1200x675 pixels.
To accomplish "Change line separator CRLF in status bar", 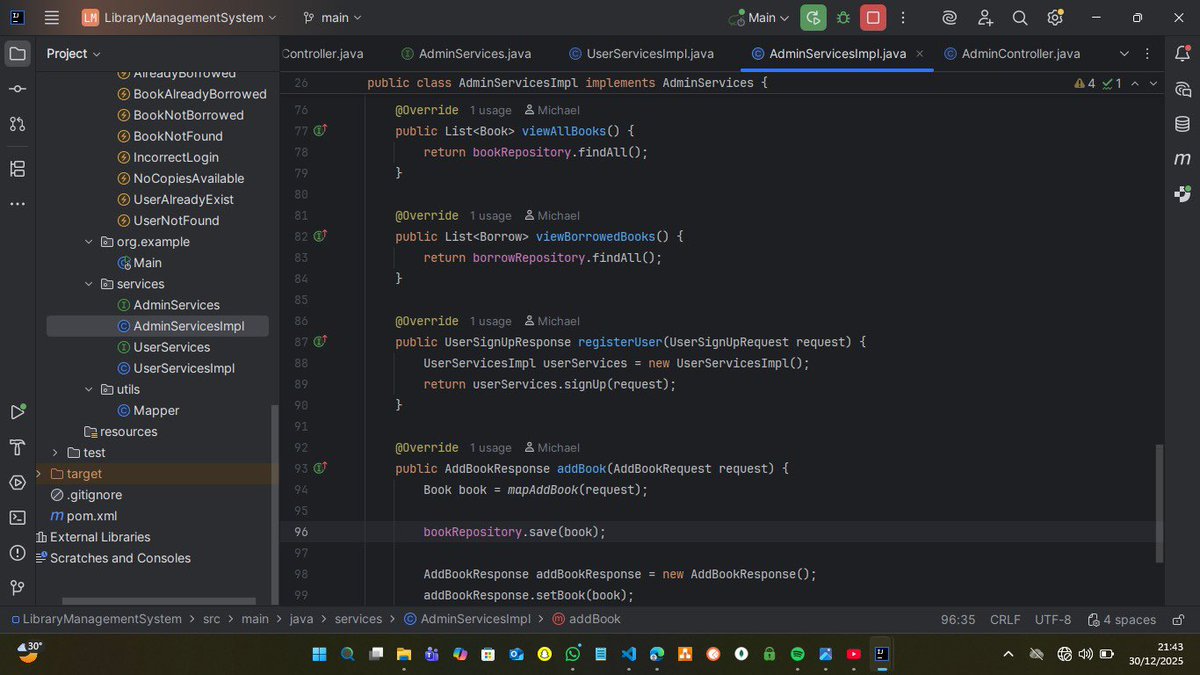I will pos(1005,619).
